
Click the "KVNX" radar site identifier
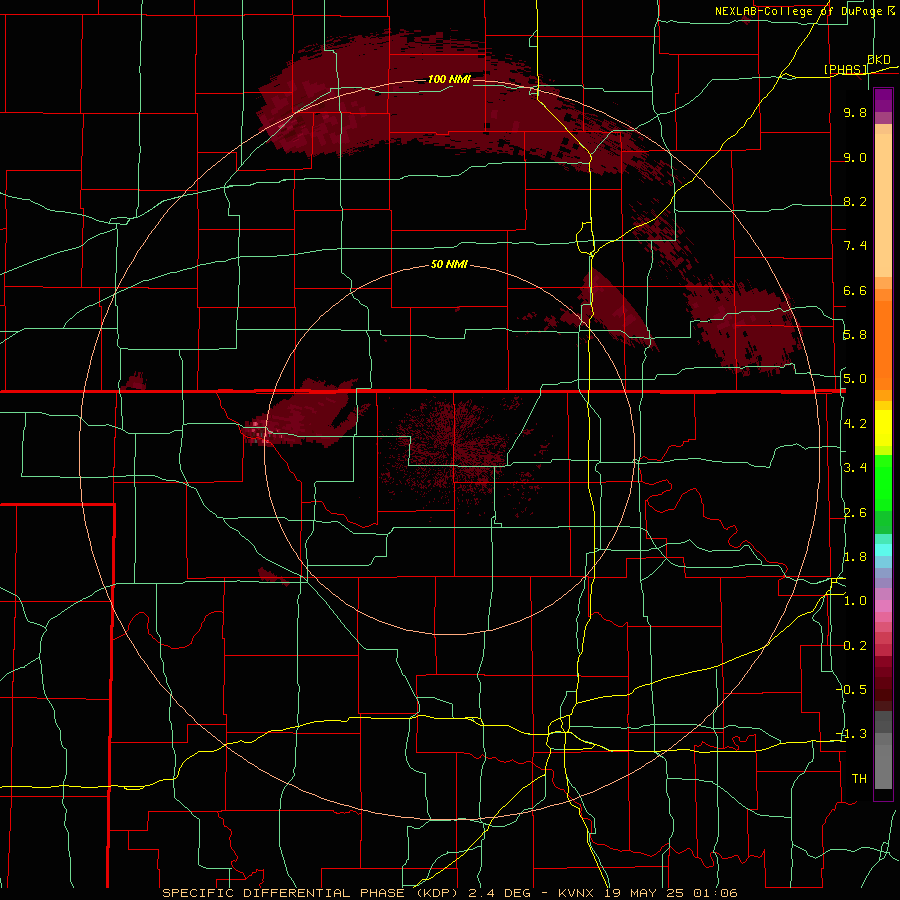[x=577, y=893]
